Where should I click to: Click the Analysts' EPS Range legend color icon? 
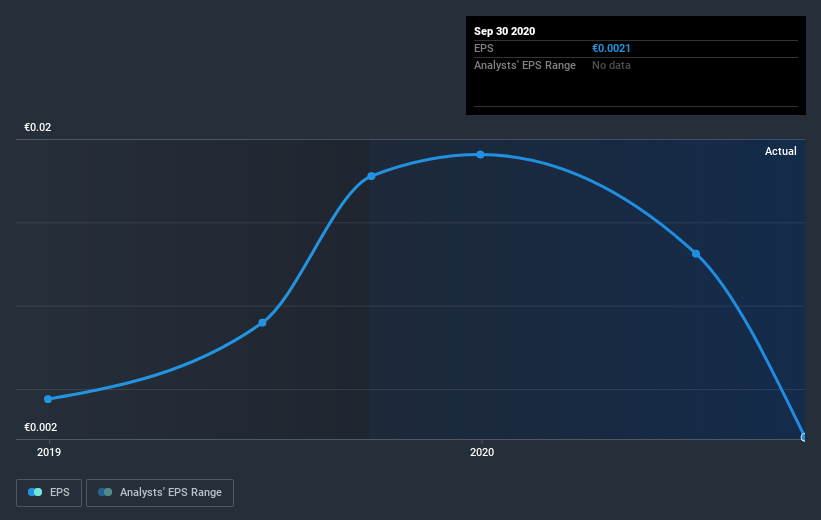pyautogui.click(x=105, y=492)
